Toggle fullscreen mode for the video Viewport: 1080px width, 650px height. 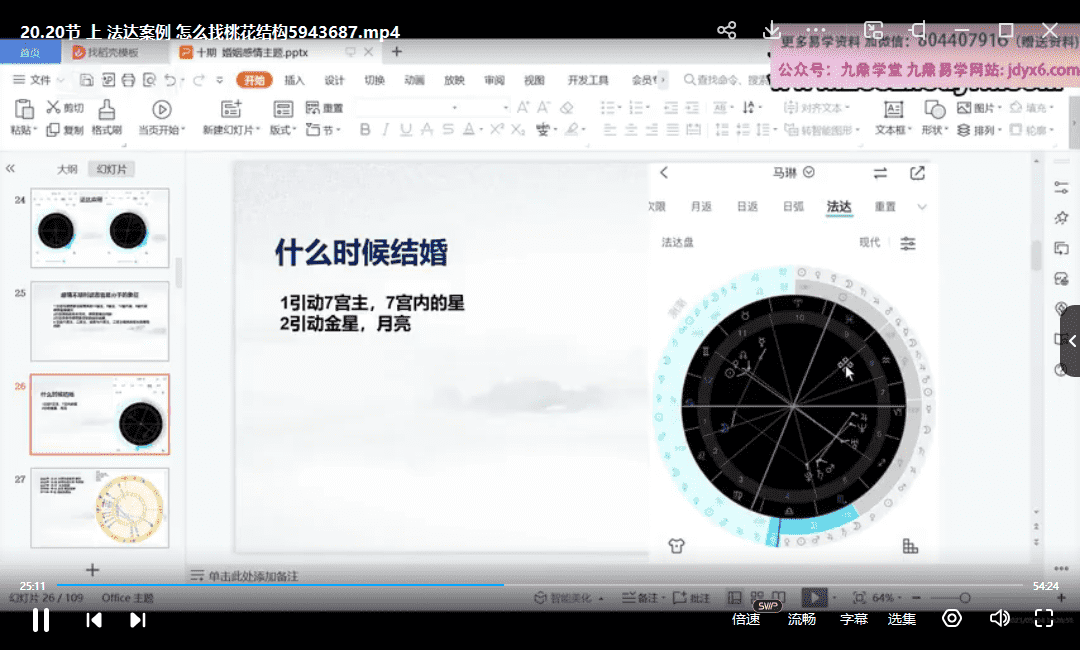tap(1044, 618)
